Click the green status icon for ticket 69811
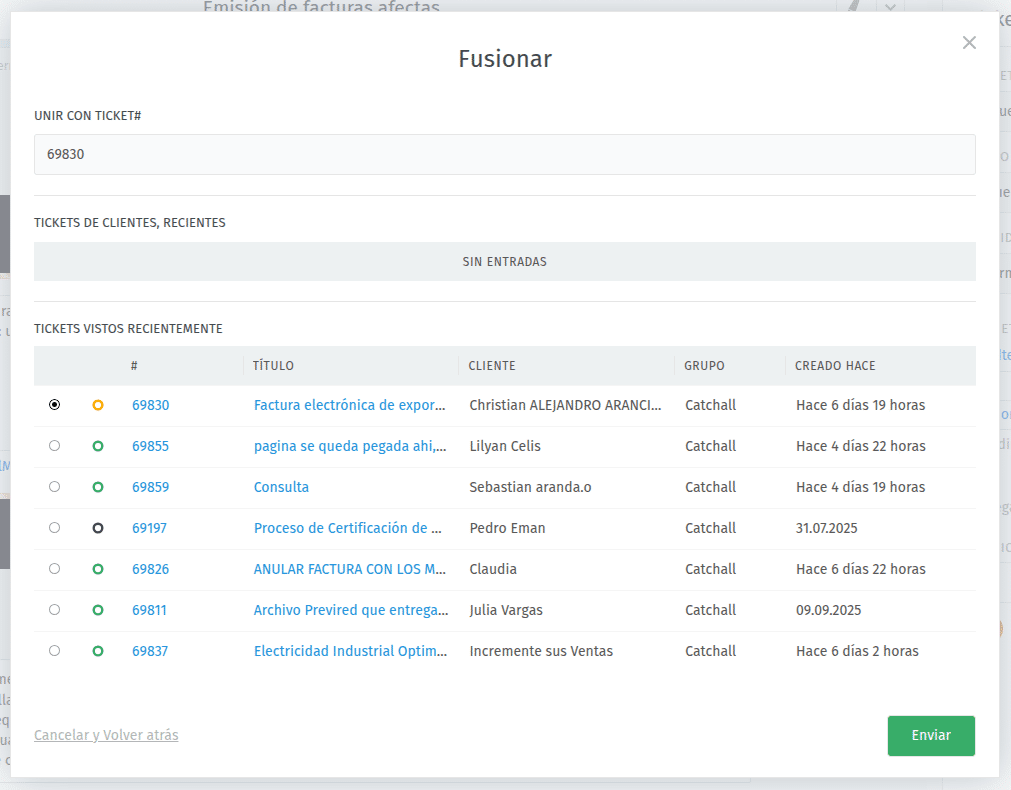Image resolution: width=1011 pixels, height=790 pixels. tap(98, 610)
